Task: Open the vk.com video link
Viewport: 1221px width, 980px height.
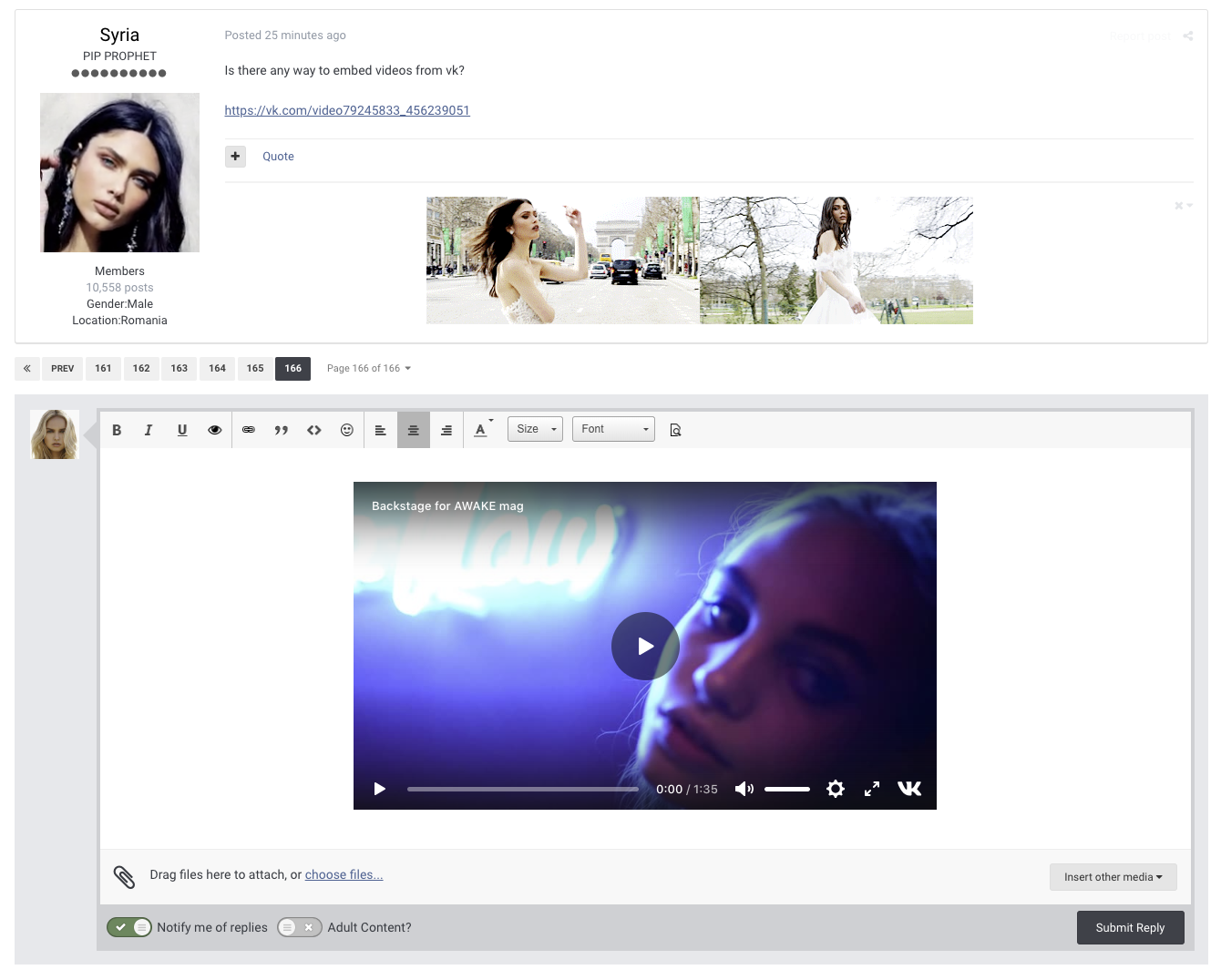Action: coord(347,110)
